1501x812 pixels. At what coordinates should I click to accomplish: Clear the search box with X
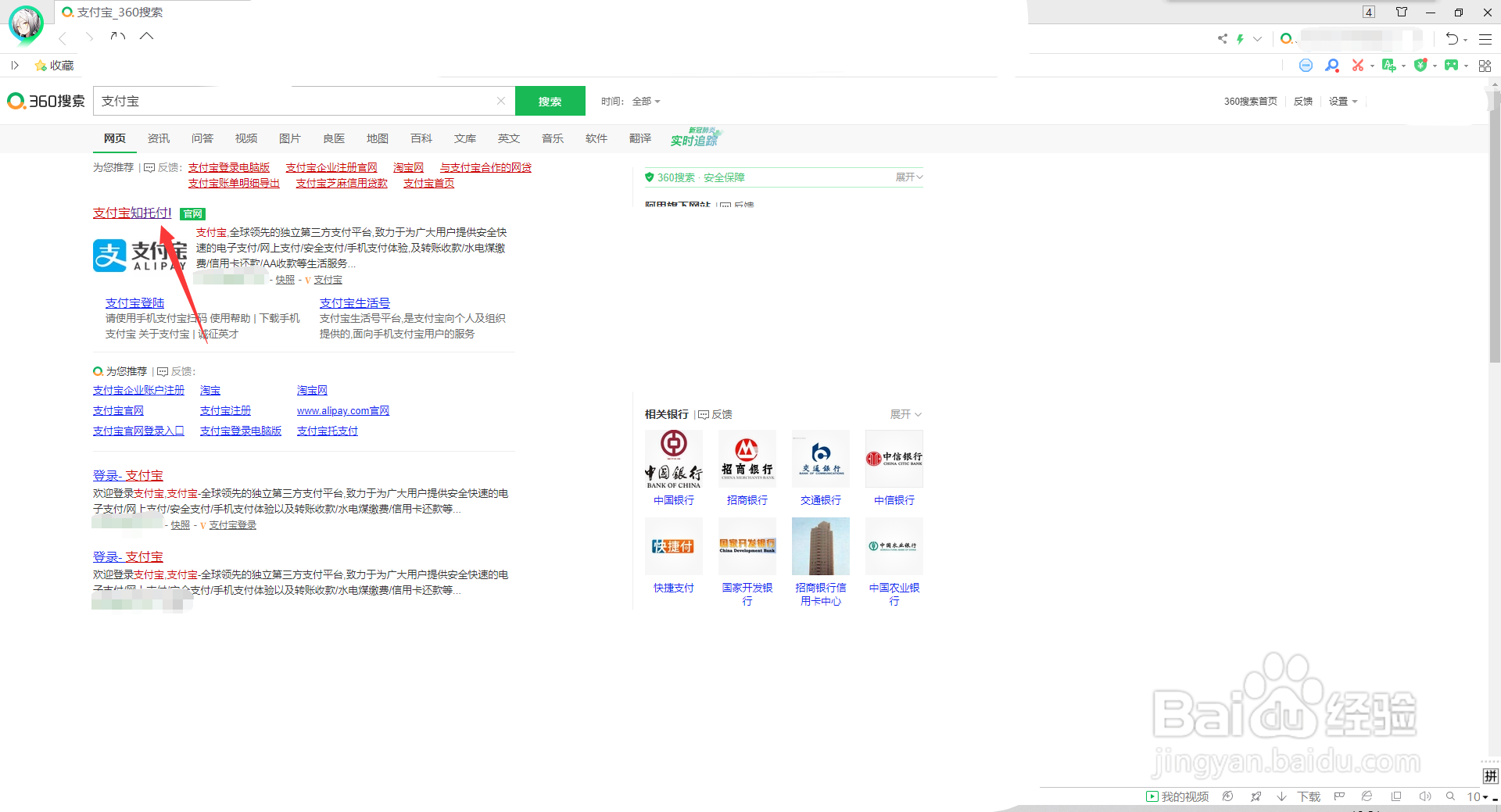tap(501, 101)
